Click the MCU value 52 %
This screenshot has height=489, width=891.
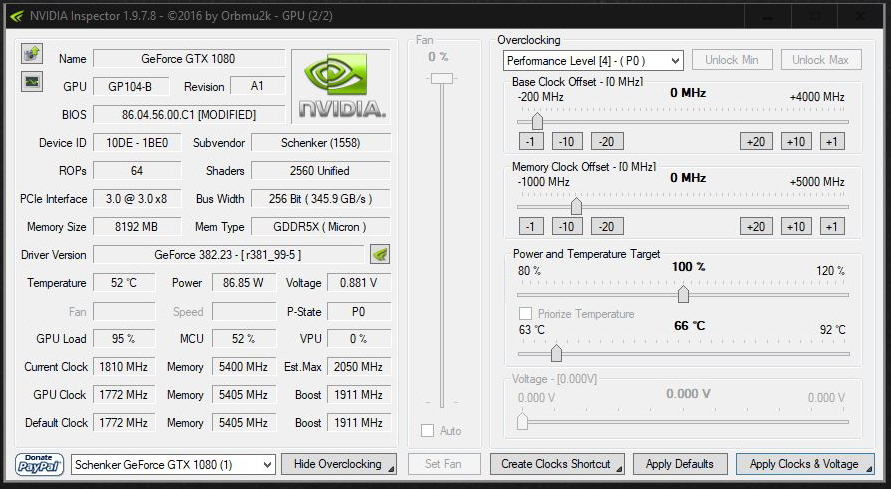[x=244, y=338]
